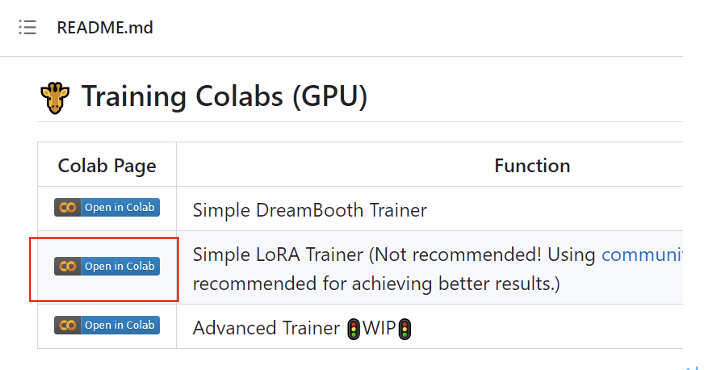Click Colab logo in Advanced Trainer badge
This screenshot has height=370, width=712.
point(68,325)
